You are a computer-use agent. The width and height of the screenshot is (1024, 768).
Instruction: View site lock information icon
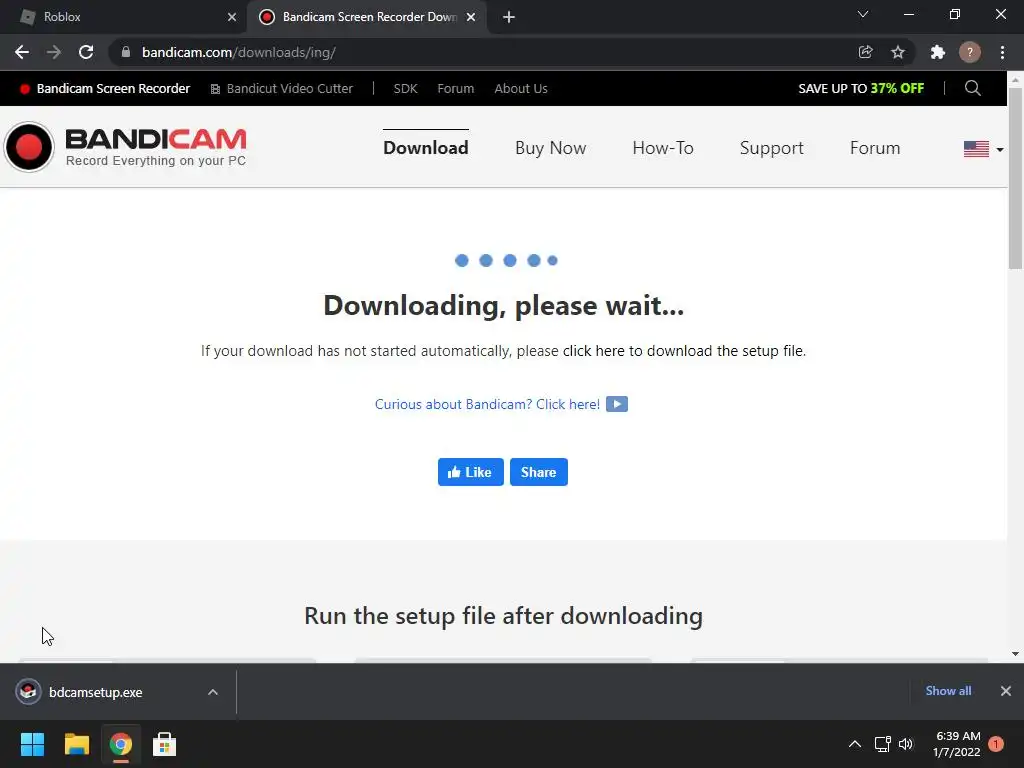pyautogui.click(x=126, y=52)
